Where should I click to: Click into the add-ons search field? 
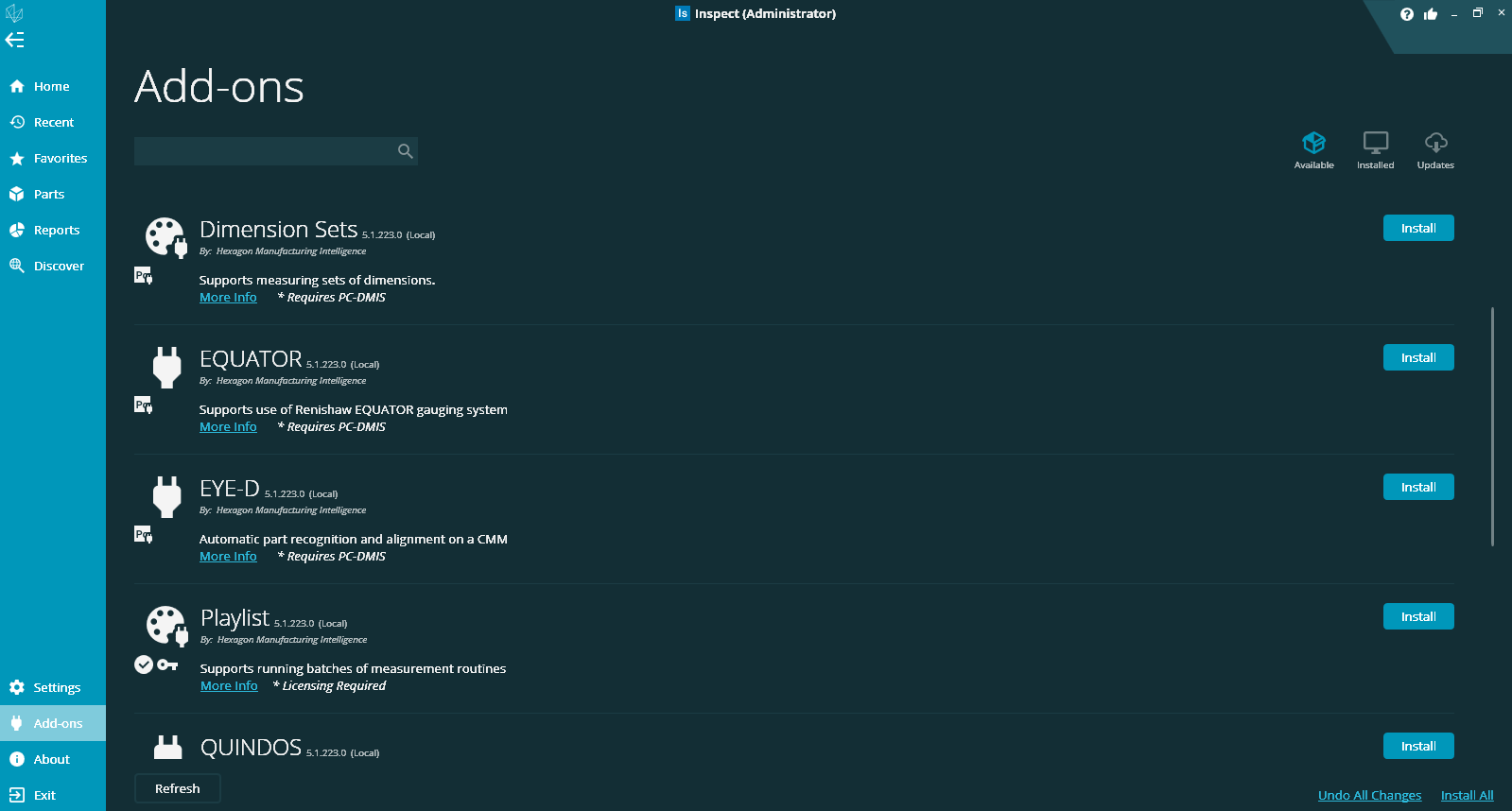263,151
